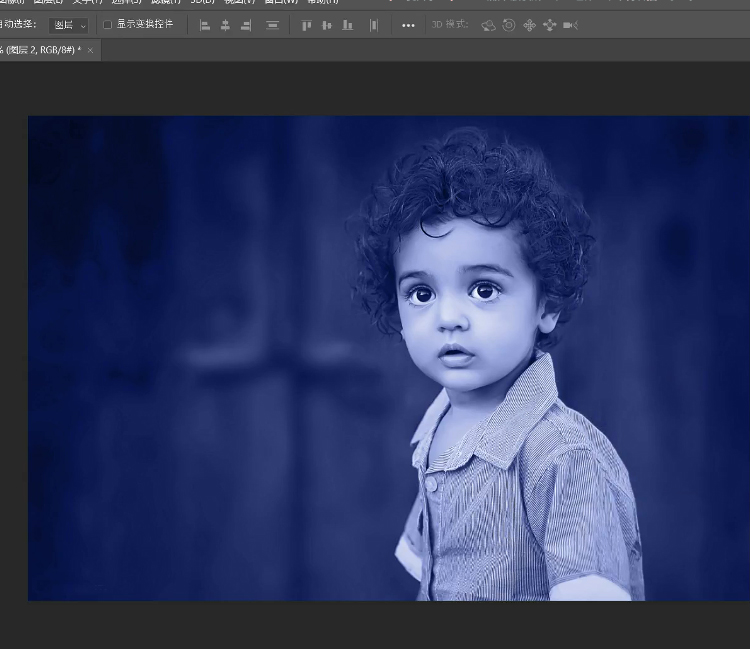Open the 窗口(W) menu

[x=281, y=2]
